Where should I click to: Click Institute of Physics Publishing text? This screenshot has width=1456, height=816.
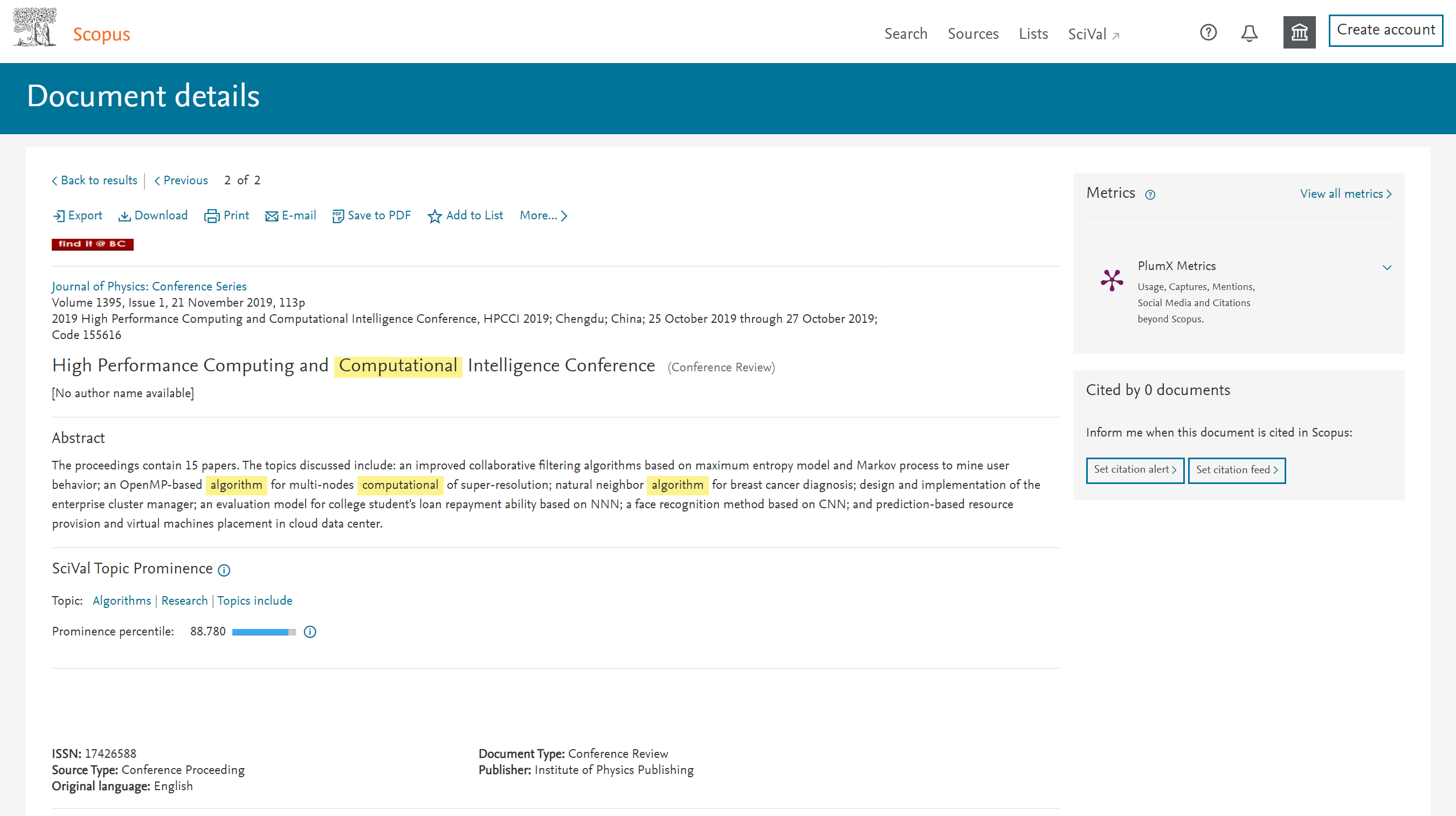615,770
